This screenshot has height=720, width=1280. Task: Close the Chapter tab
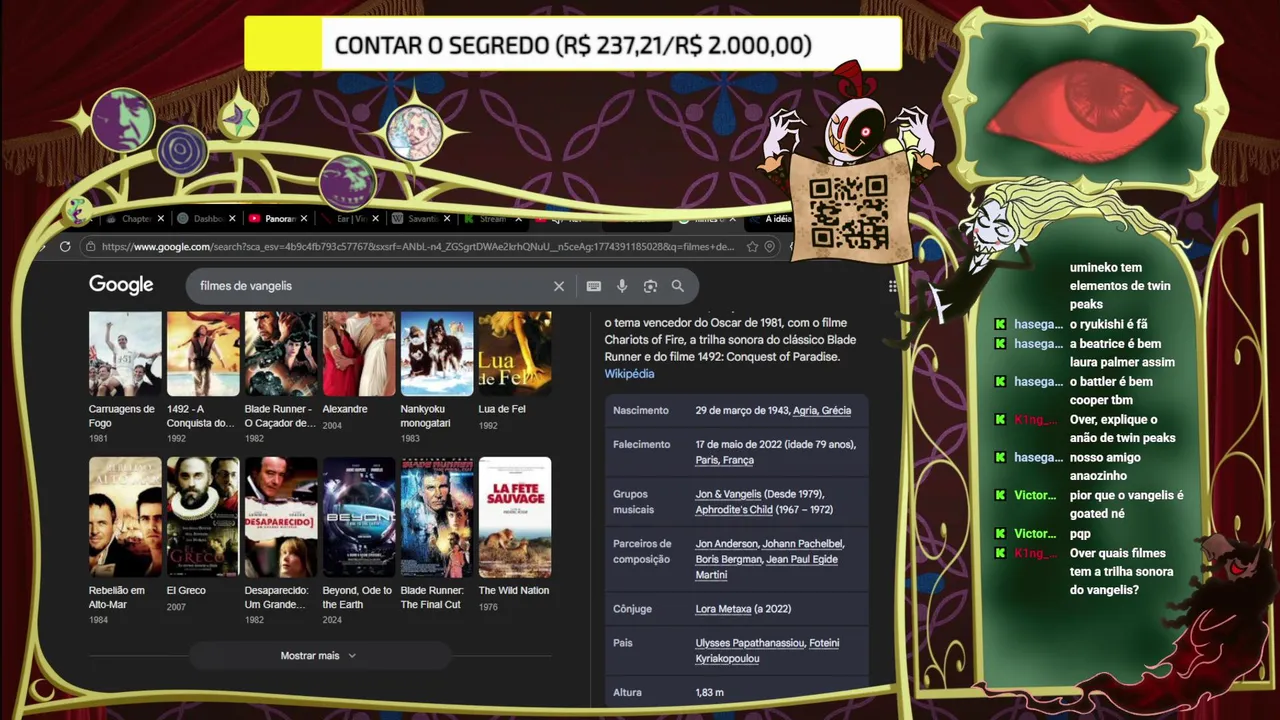click(161, 219)
